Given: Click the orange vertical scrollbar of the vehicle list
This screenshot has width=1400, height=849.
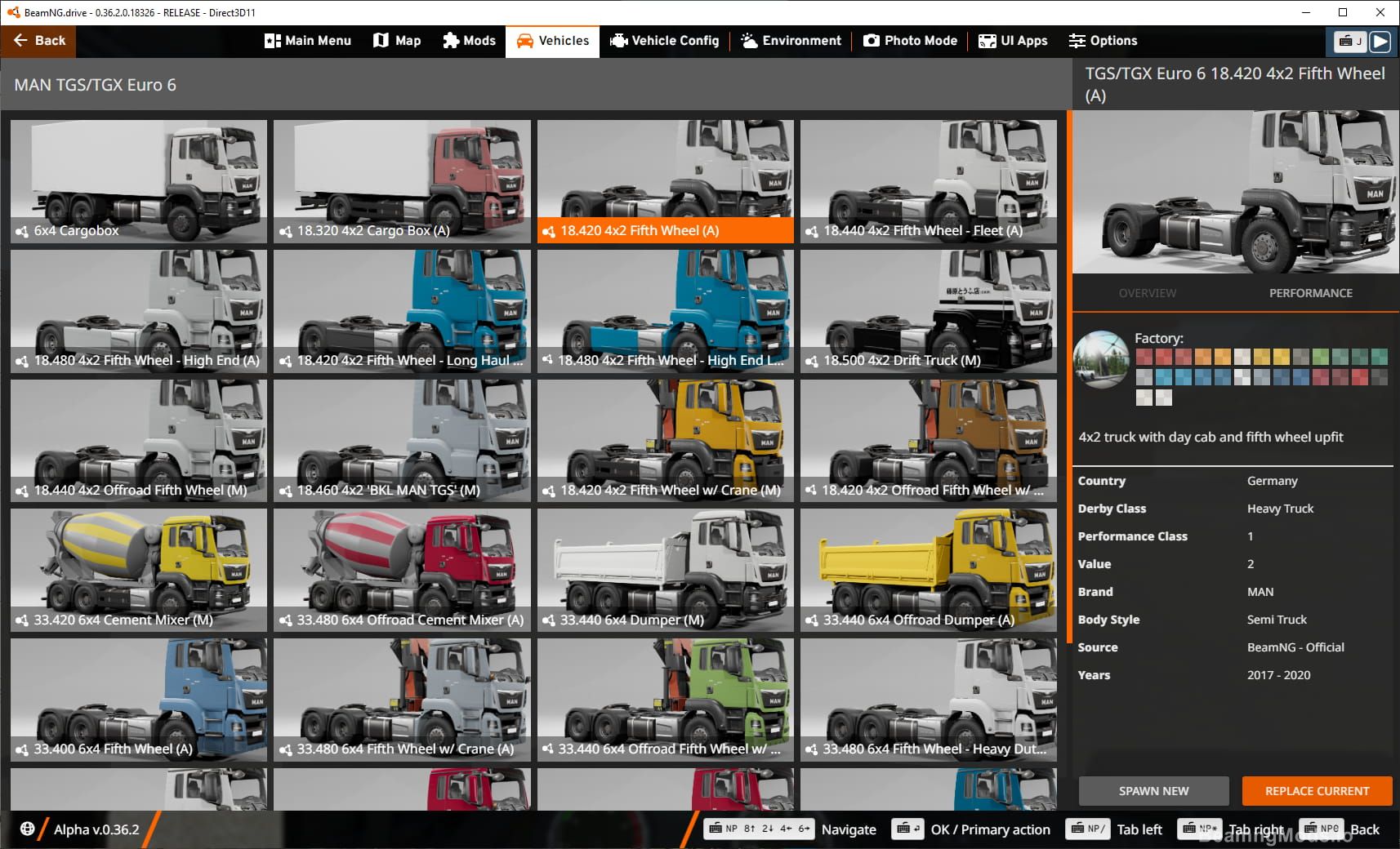Looking at the screenshot, I should (x=1069, y=376).
